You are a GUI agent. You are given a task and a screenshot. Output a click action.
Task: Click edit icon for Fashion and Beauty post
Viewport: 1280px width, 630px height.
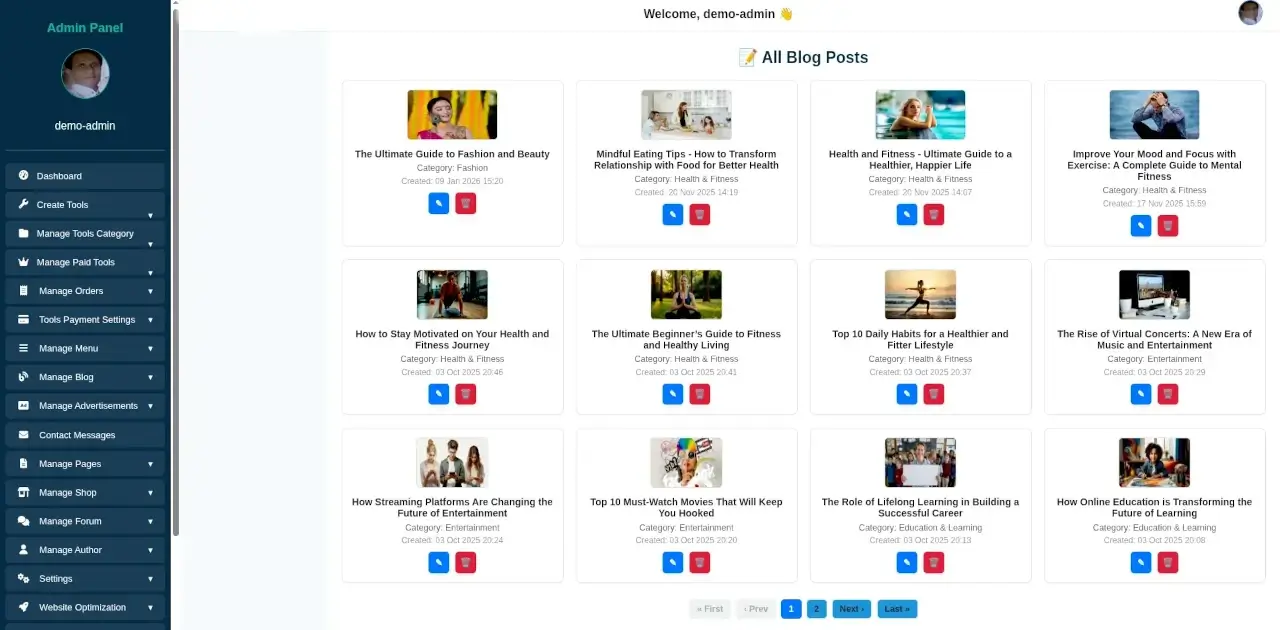pyautogui.click(x=438, y=204)
